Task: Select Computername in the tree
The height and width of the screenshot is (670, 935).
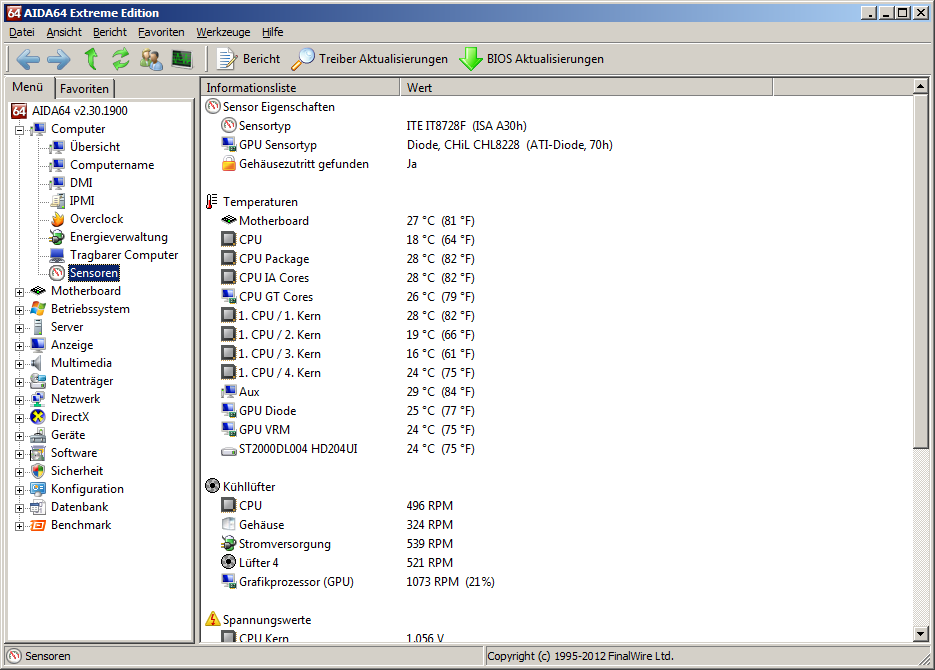Action: pos(112,165)
